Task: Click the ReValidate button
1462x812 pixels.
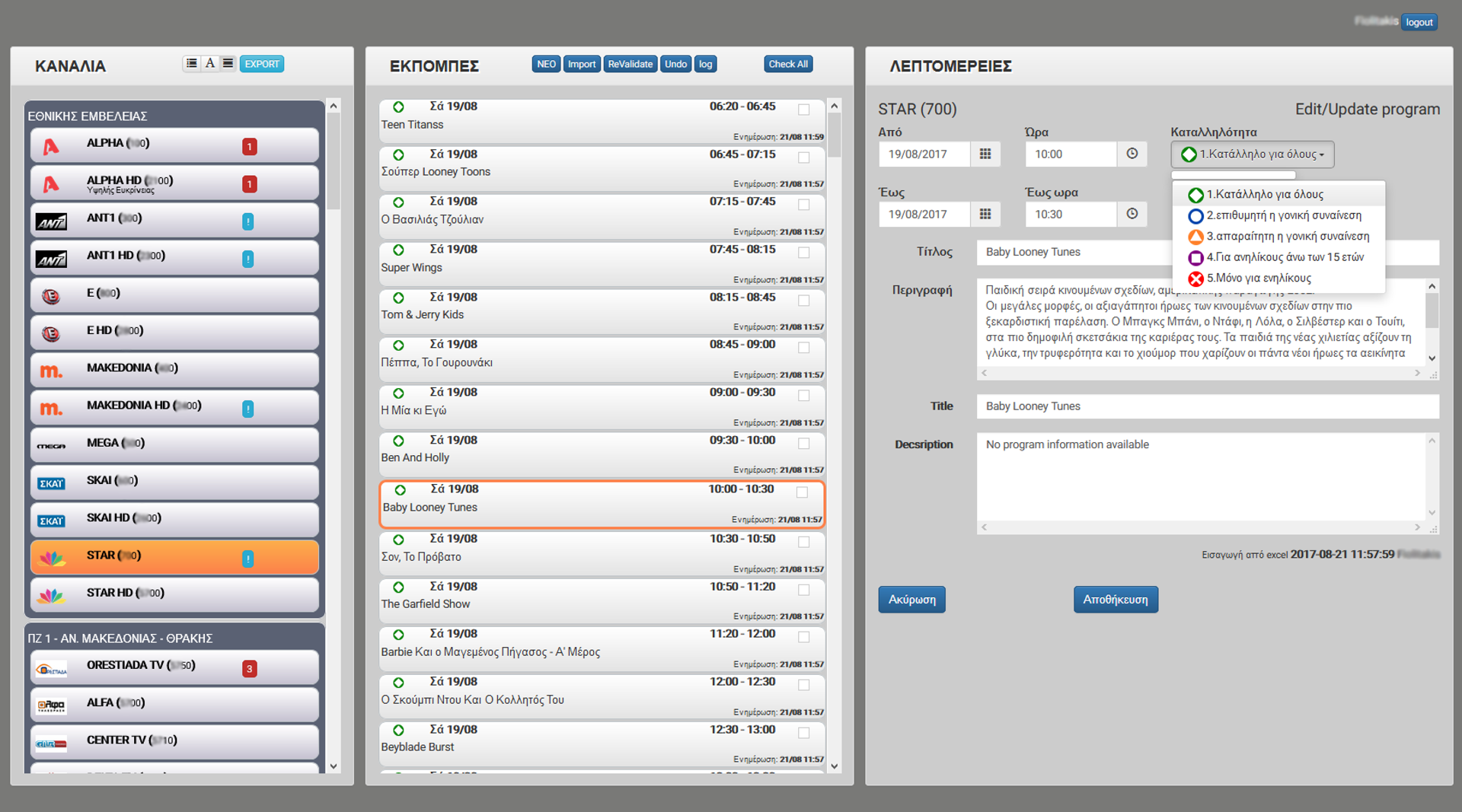Action: pyautogui.click(x=630, y=64)
